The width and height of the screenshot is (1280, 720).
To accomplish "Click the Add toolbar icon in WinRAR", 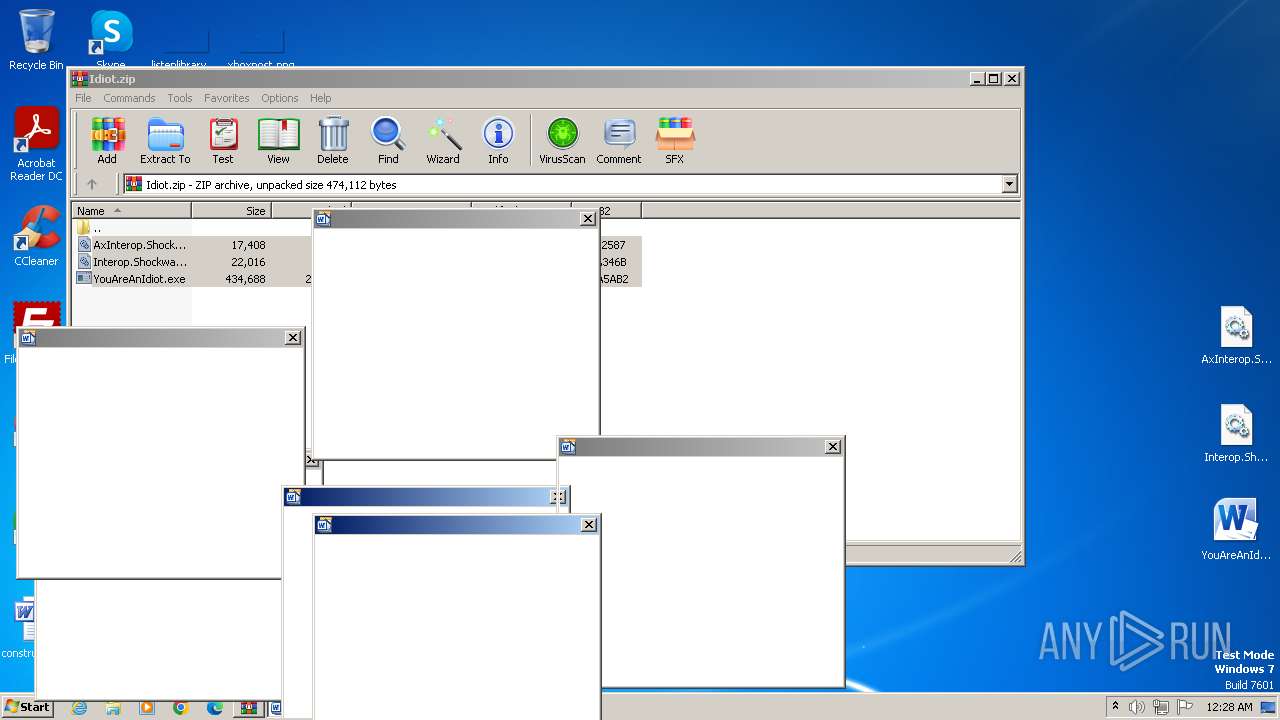I will point(107,141).
